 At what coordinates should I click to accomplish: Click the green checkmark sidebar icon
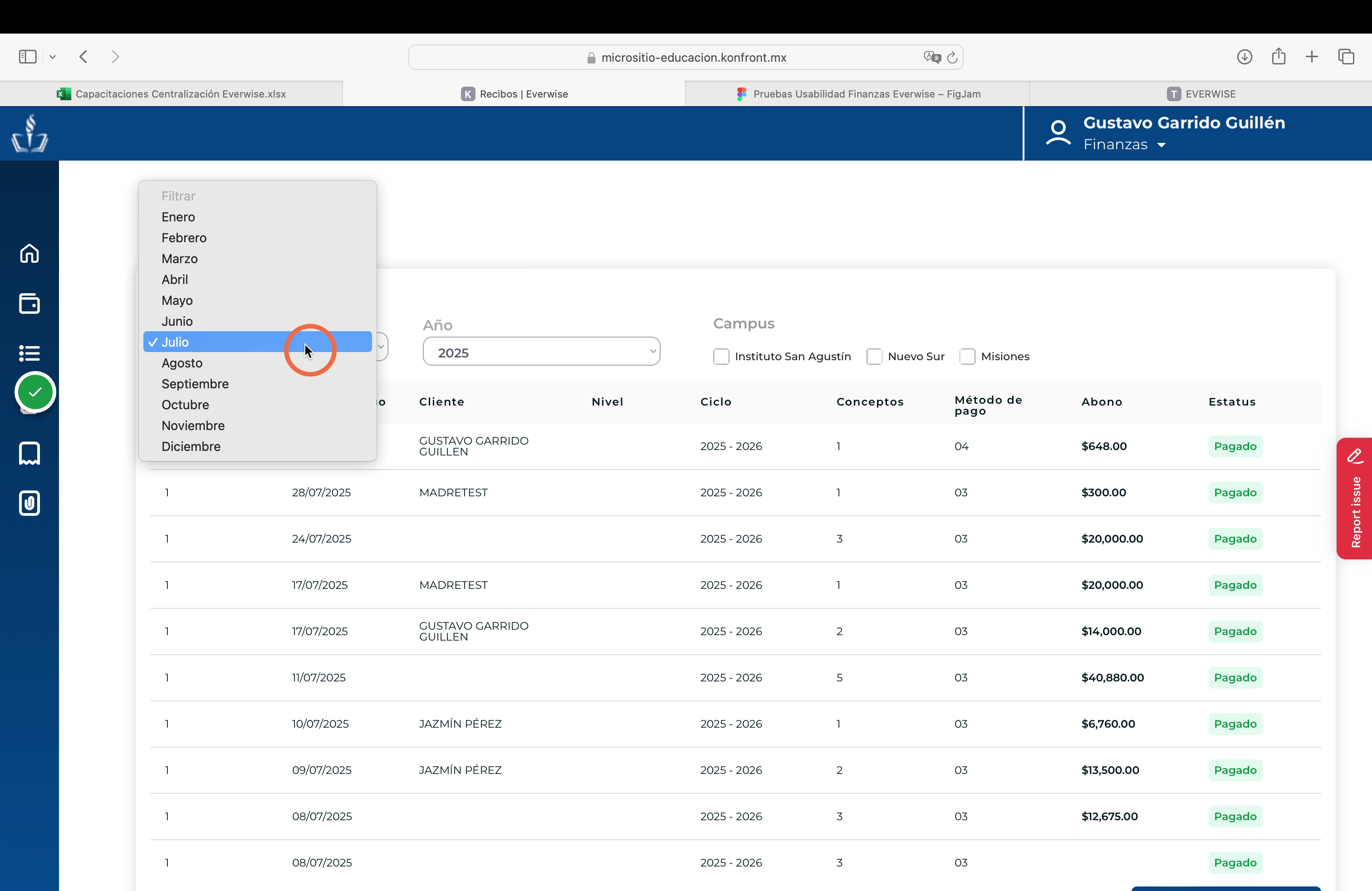[35, 392]
